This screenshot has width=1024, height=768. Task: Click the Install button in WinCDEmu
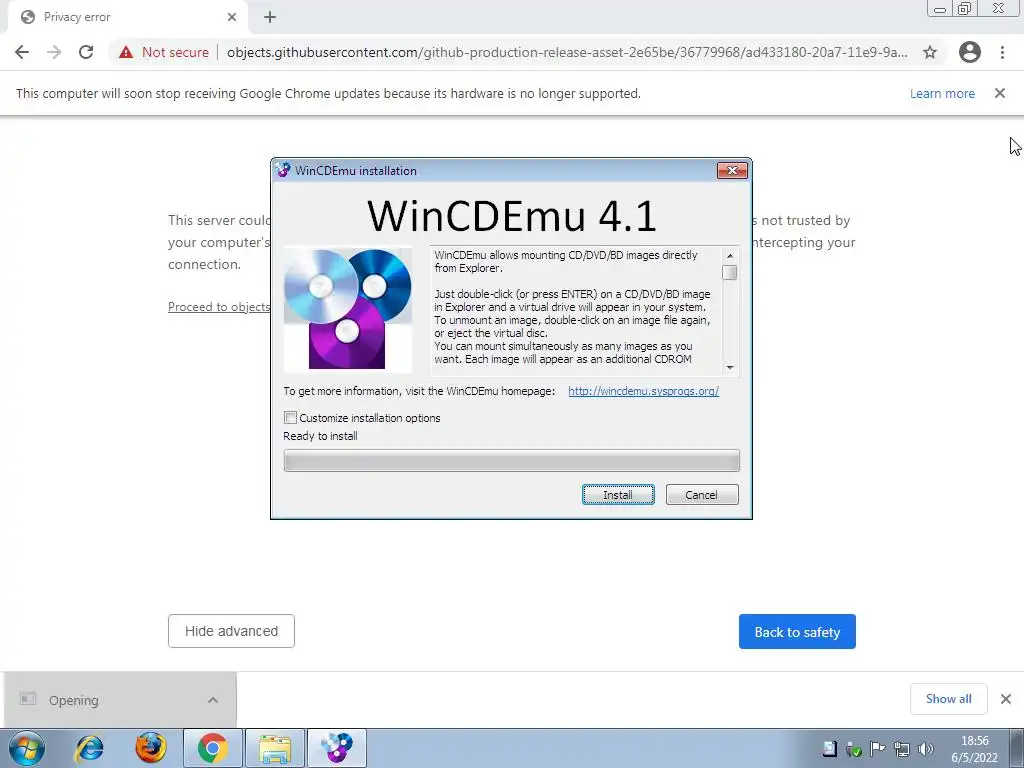618,494
